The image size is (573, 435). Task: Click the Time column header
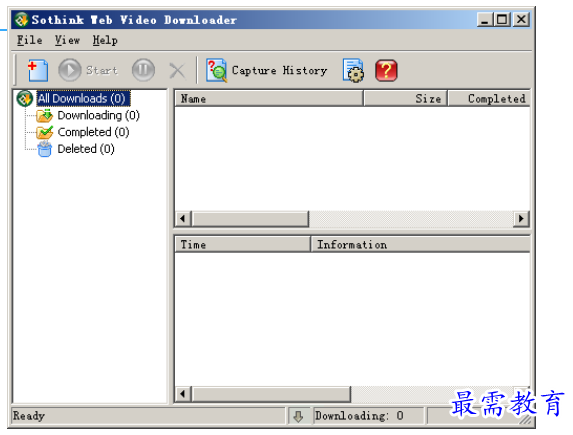(x=243, y=244)
